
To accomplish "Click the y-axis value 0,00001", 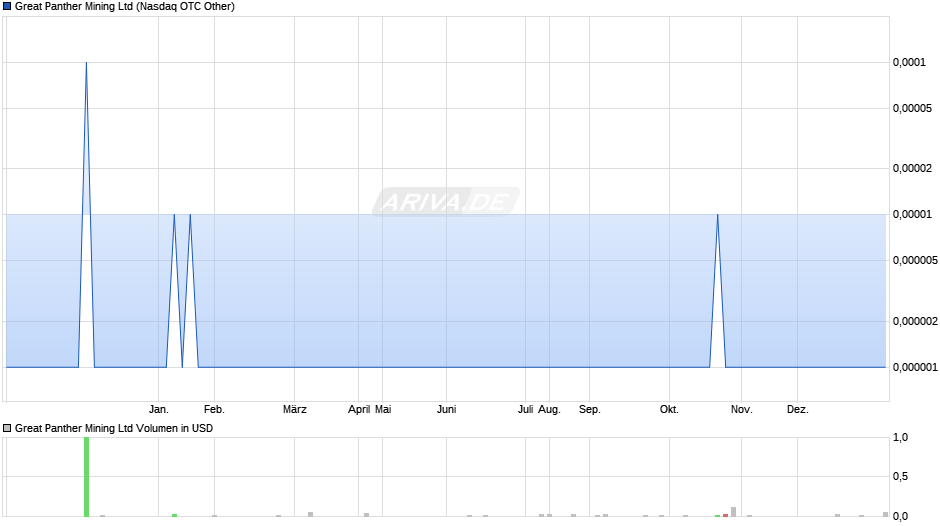I will (912, 215).
